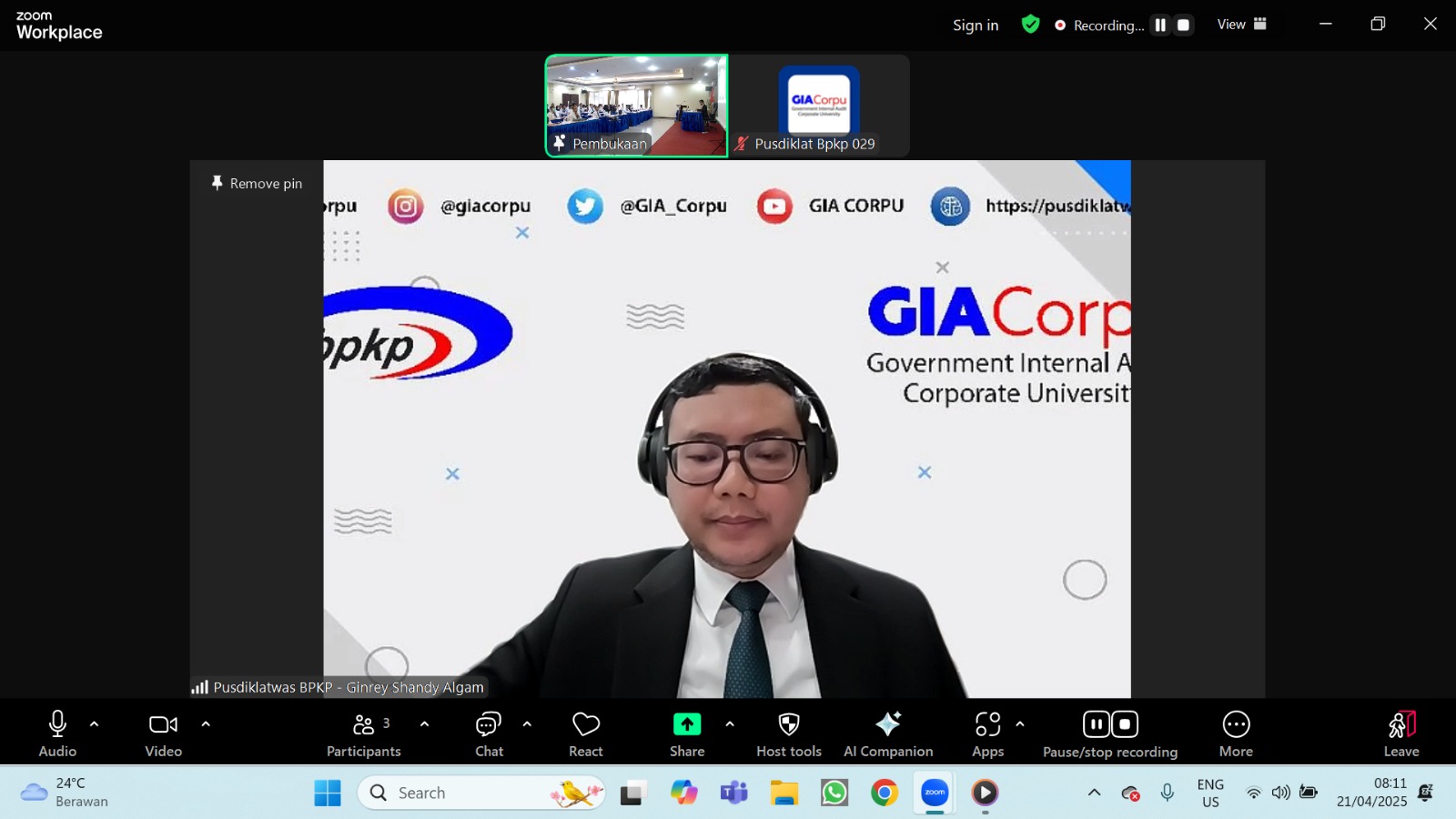Screen dimensions: 1456x819
Task: Toggle the Video camera button
Action: point(164,733)
